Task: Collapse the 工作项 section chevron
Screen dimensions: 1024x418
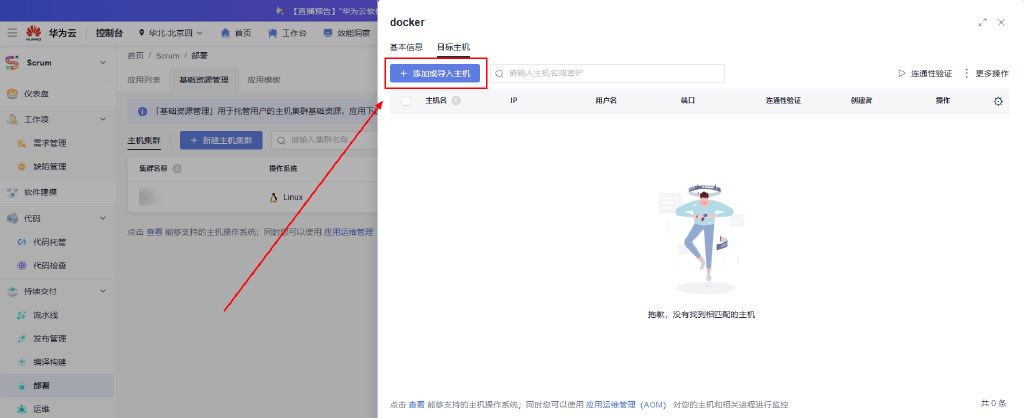Action: (x=103, y=120)
